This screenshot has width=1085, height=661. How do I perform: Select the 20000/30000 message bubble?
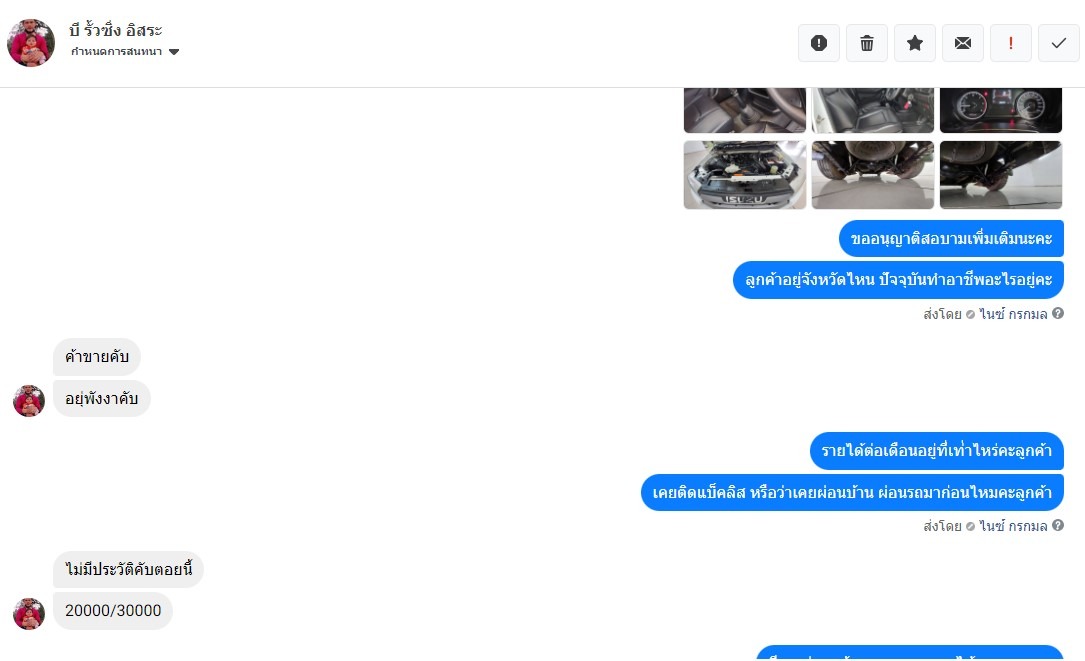tap(113, 610)
